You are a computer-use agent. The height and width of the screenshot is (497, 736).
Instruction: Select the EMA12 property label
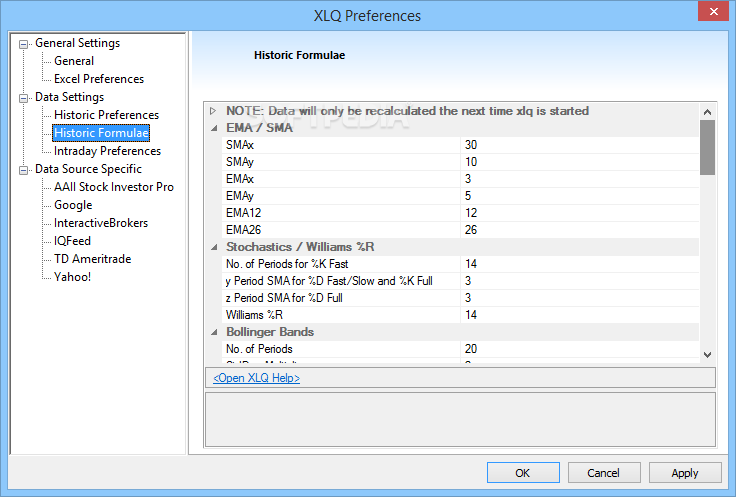click(x=243, y=213)
